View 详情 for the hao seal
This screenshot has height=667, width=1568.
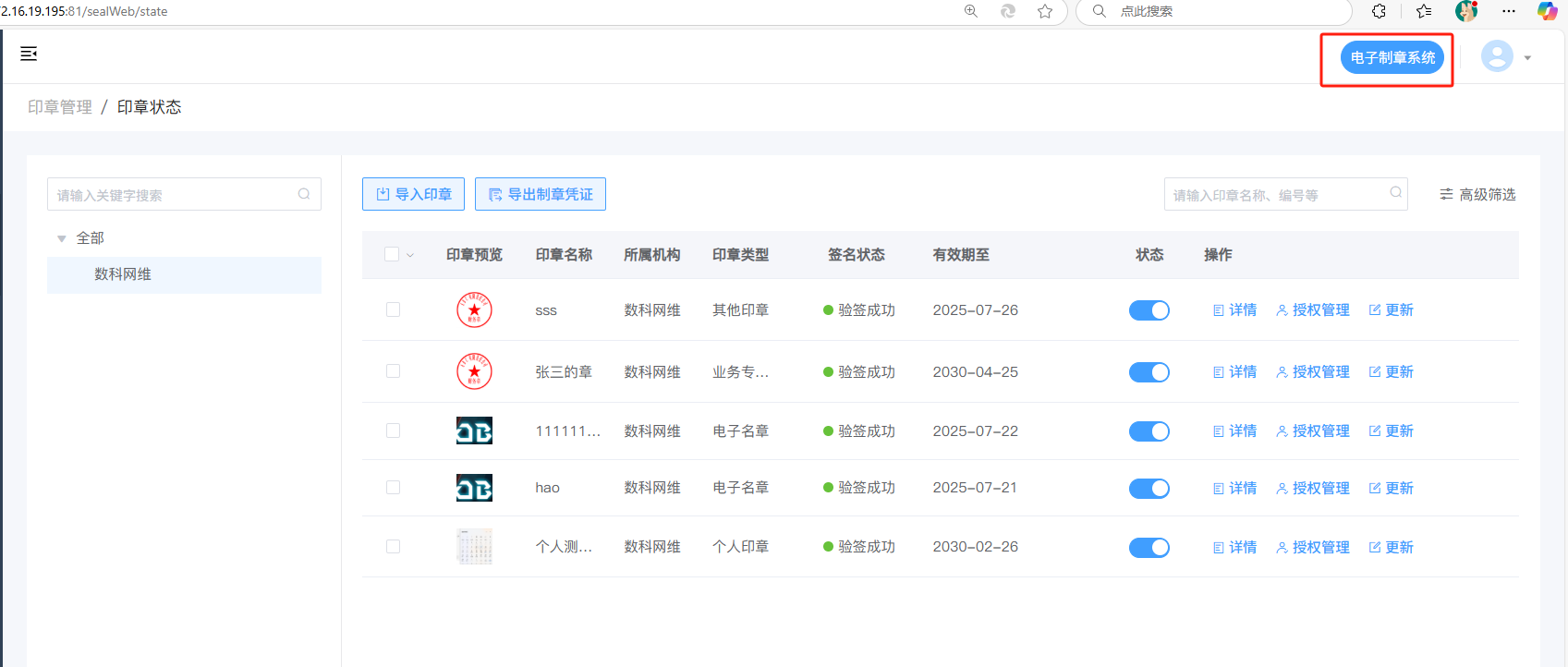1234,489
